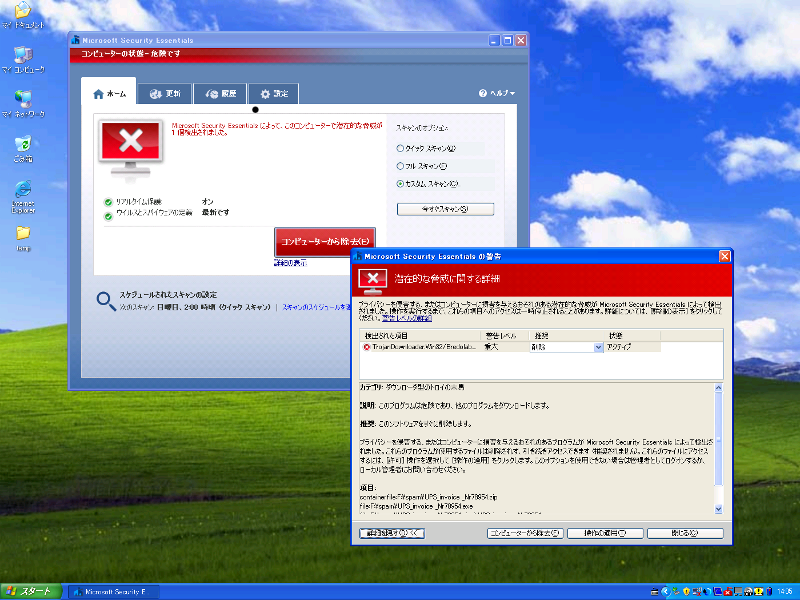Screen dimensions: 800x600
Task: Click the 閉じる button in alert dialog
Action: [685, 533]
